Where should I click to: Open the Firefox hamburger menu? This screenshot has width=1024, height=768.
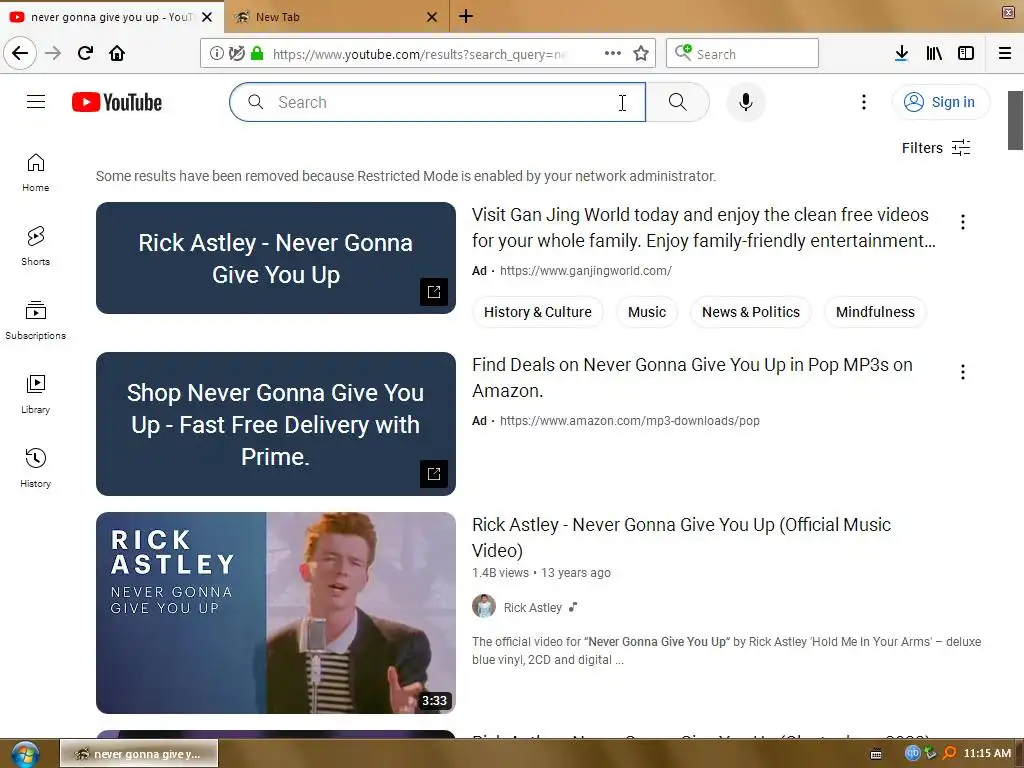pos(1004,54)
